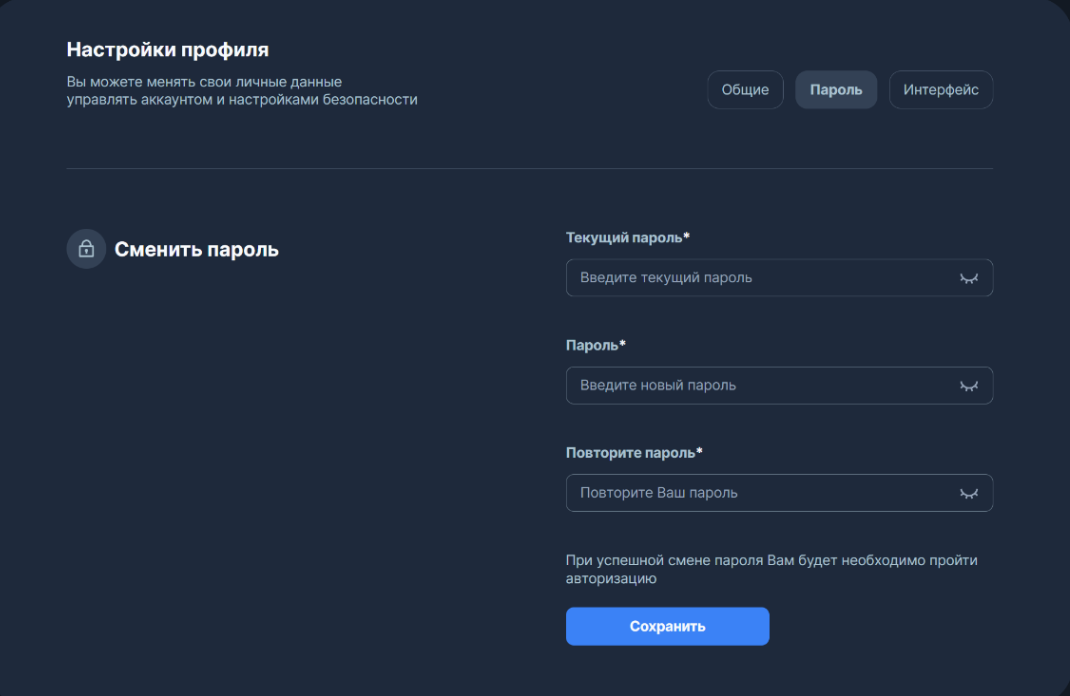Click the 'Сменить пароль' section label
Image resolution: width=1070 pixels, height=696 pixels.
pyautogui.click(x=198, y=248)
